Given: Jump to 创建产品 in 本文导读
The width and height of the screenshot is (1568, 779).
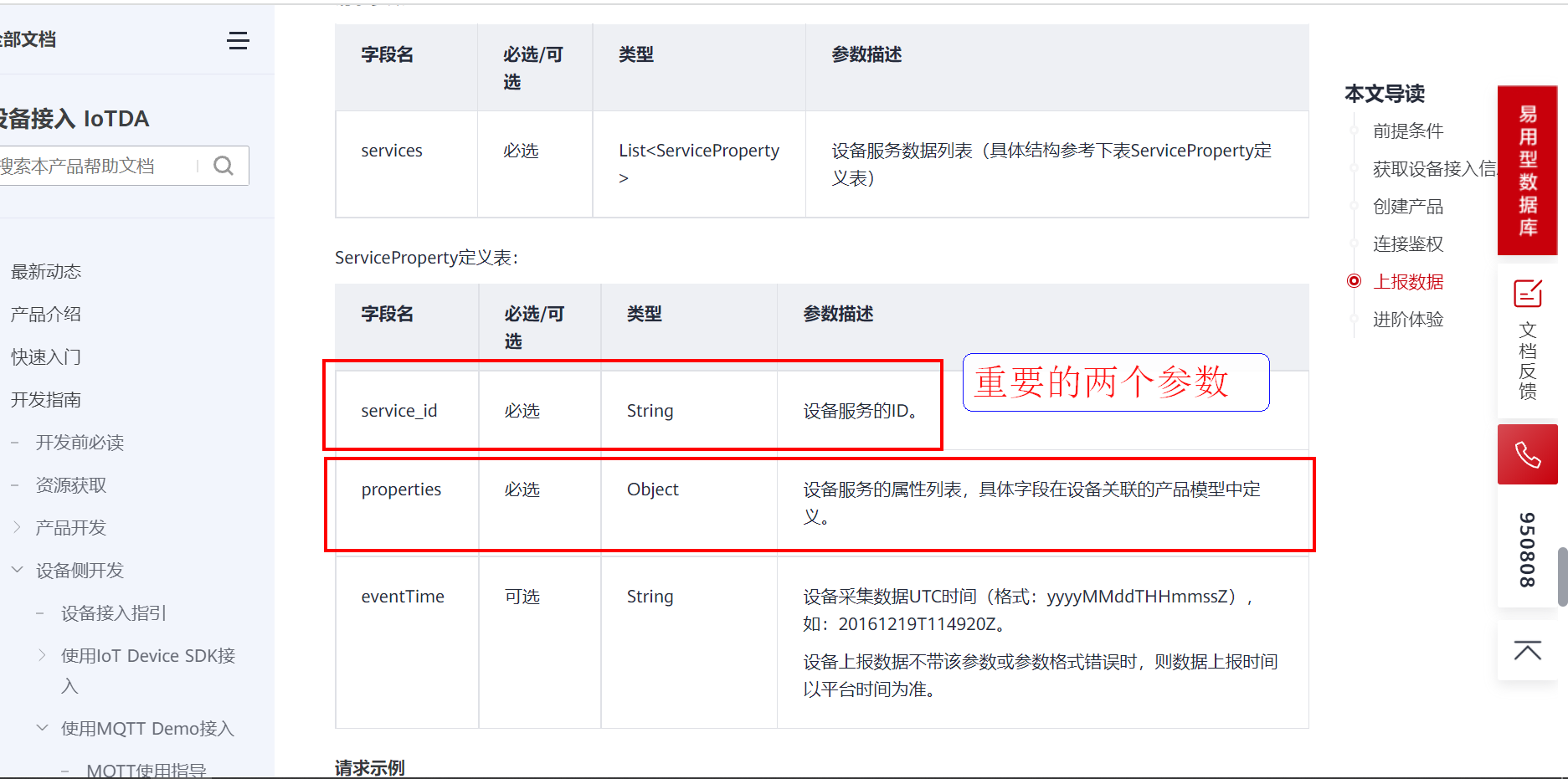Looking at the screenshot, I should point(1408,206).
